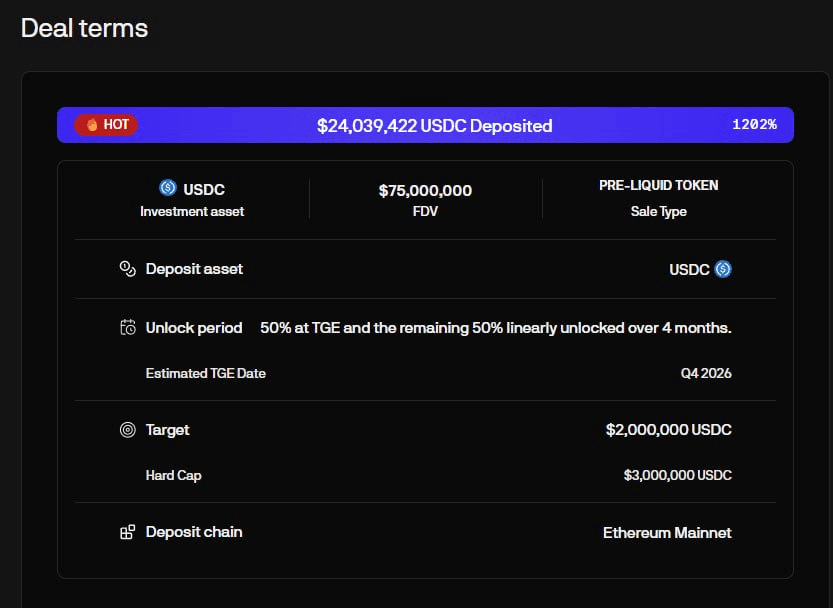Image resolution: width=833 pixels, height=608 pixels.
Task: Click the USDC logo in Deposit asset row
Action: click(723, 269)
